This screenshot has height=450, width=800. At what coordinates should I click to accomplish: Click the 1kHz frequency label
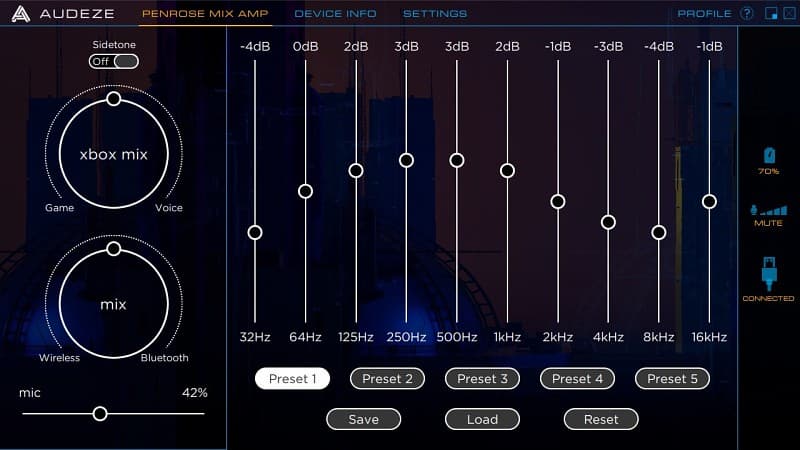[507, 337]
